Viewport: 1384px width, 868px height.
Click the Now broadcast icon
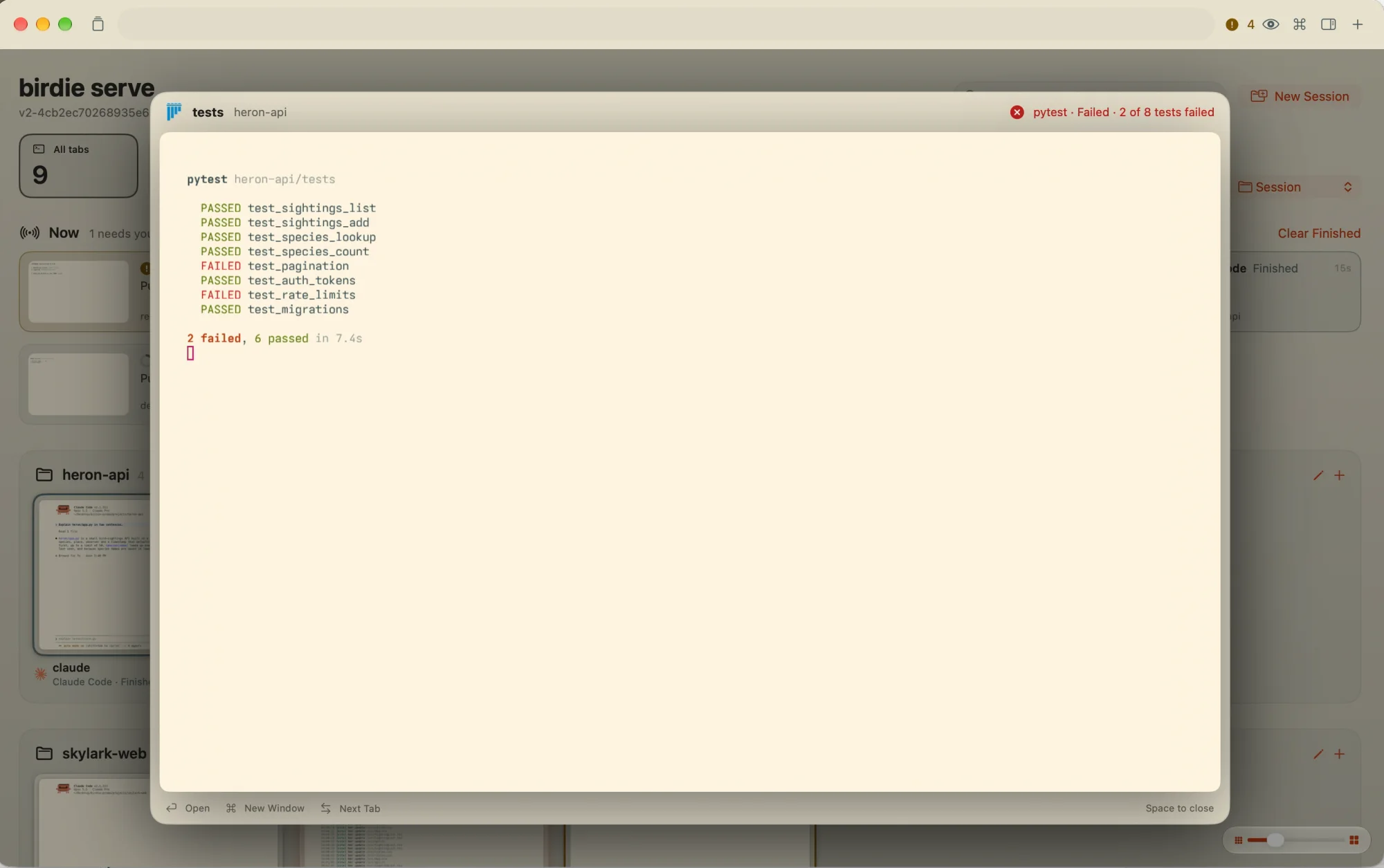(x=30, y=233)
